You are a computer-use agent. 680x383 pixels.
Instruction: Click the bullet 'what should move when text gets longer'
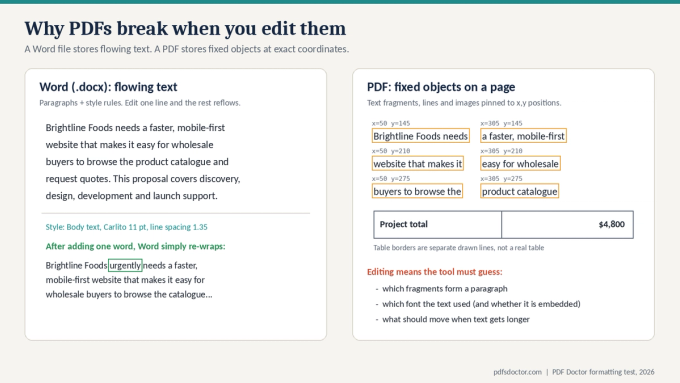pos(456,319)
